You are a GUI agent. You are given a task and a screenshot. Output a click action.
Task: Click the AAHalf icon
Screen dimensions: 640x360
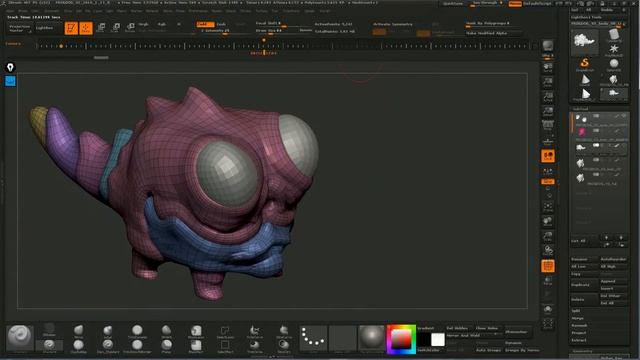[x=548, y=111]
